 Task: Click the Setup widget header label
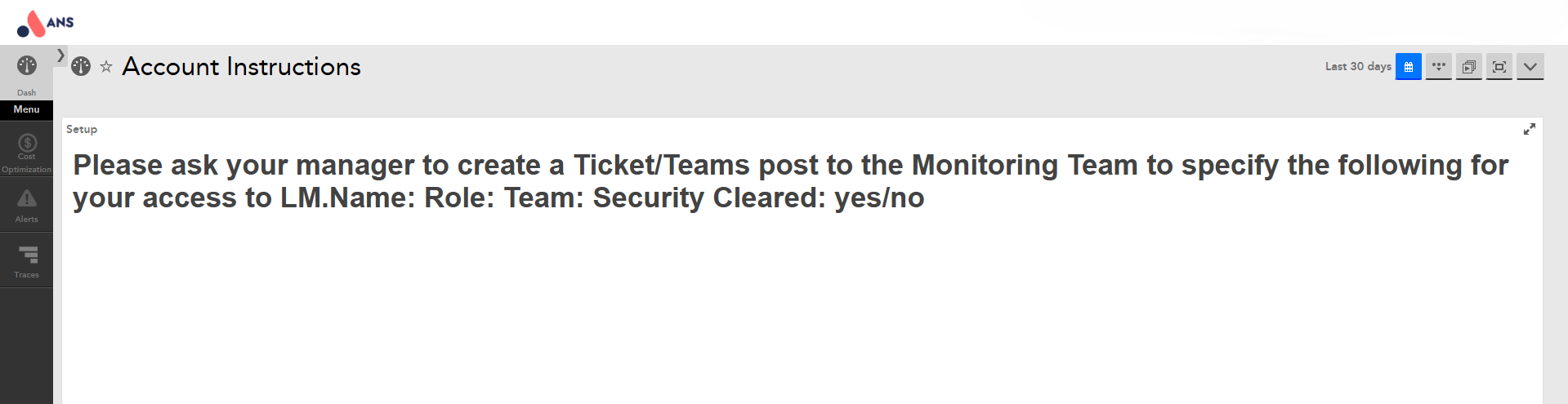82,129
